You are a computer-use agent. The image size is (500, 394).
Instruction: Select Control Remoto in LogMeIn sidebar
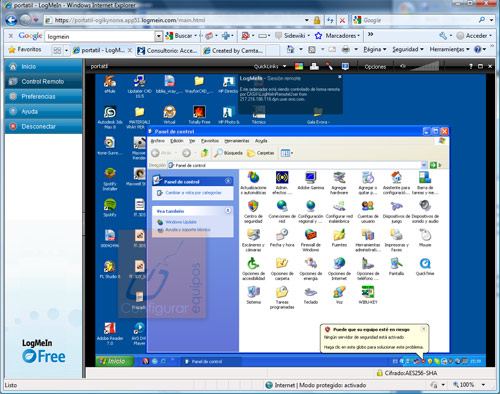44,81
